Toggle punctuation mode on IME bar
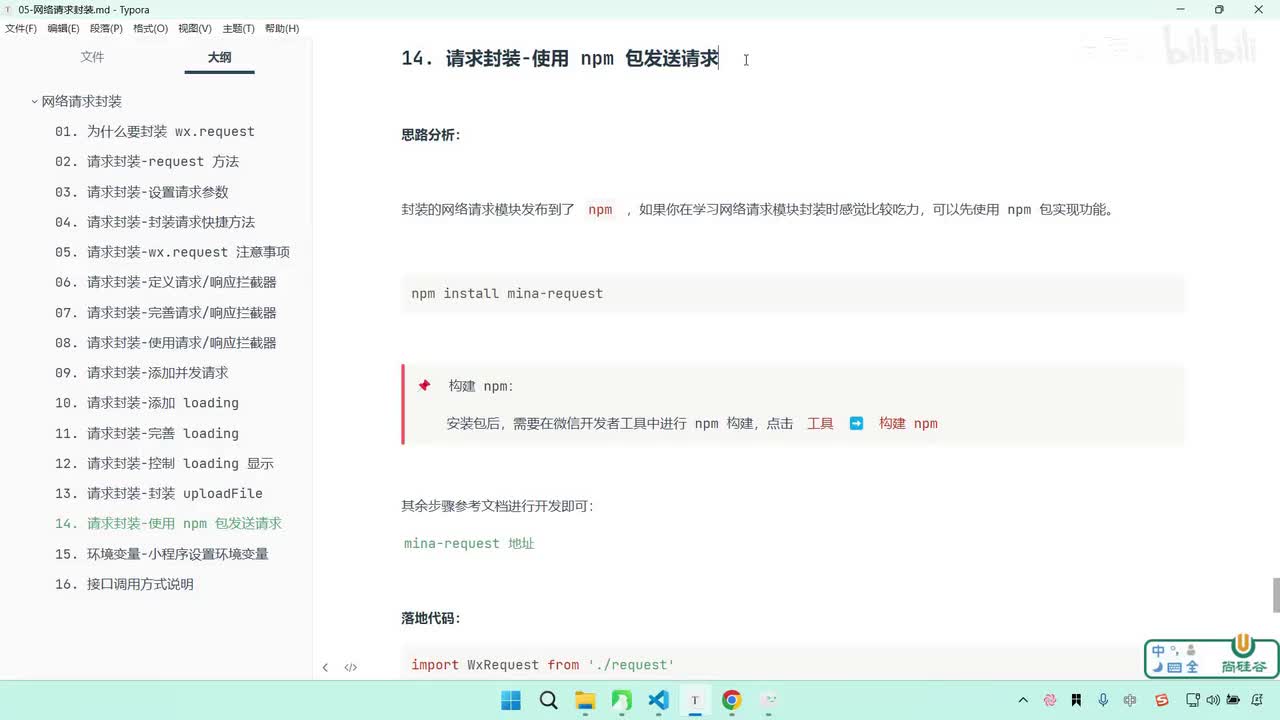1280x720 pixels. [1174, 650]
